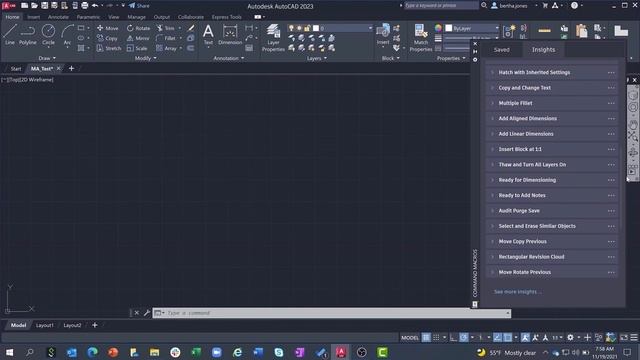Open options for Audit Purge Save macro

click(x=611, y=211)
